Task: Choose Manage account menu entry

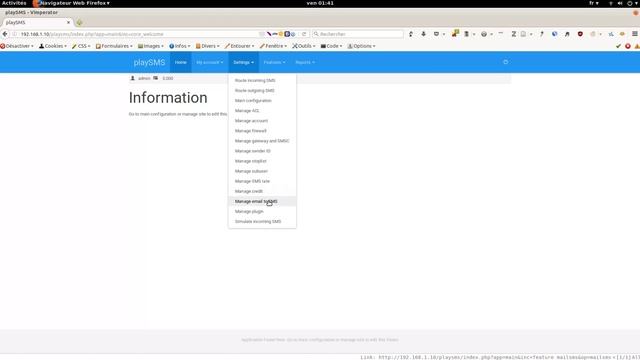Action: (262, 121)
